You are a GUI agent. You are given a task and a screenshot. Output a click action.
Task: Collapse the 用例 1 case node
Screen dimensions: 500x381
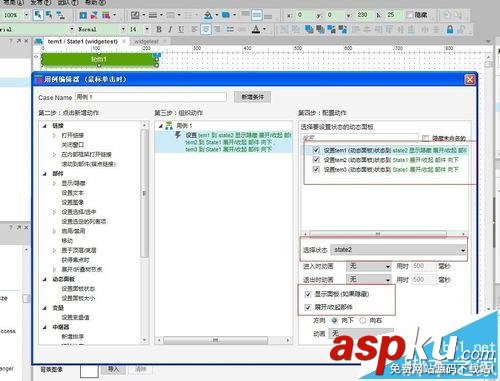(x=160, y=126)
